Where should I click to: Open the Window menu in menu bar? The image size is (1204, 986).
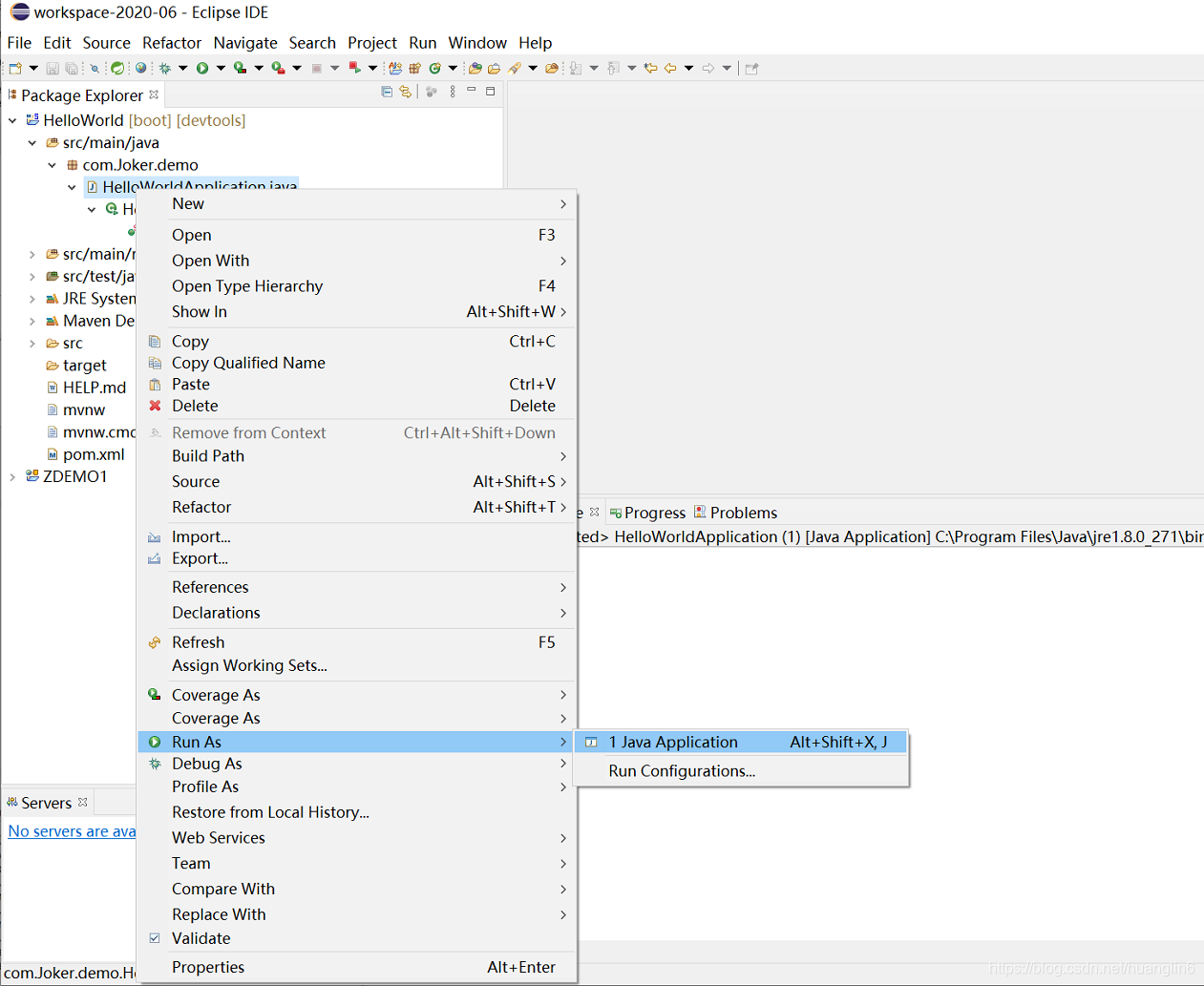coord(477,43)
